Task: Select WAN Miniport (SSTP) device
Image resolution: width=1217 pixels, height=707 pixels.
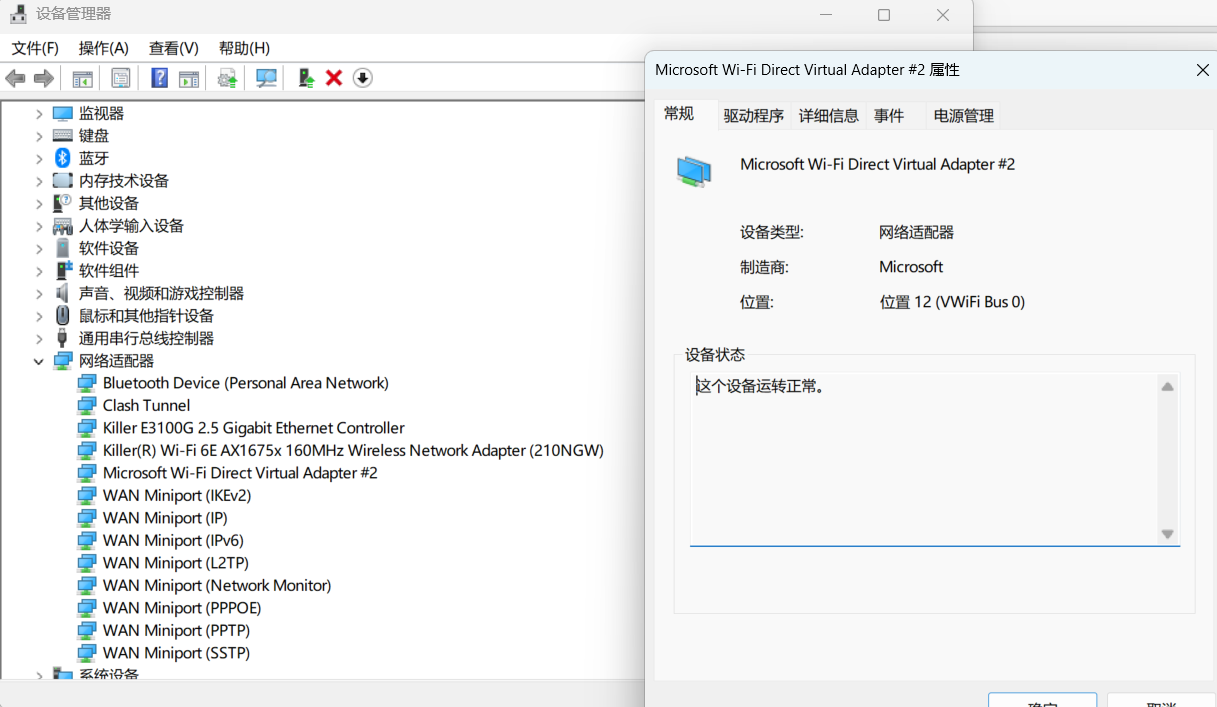Action: point(176,653)
